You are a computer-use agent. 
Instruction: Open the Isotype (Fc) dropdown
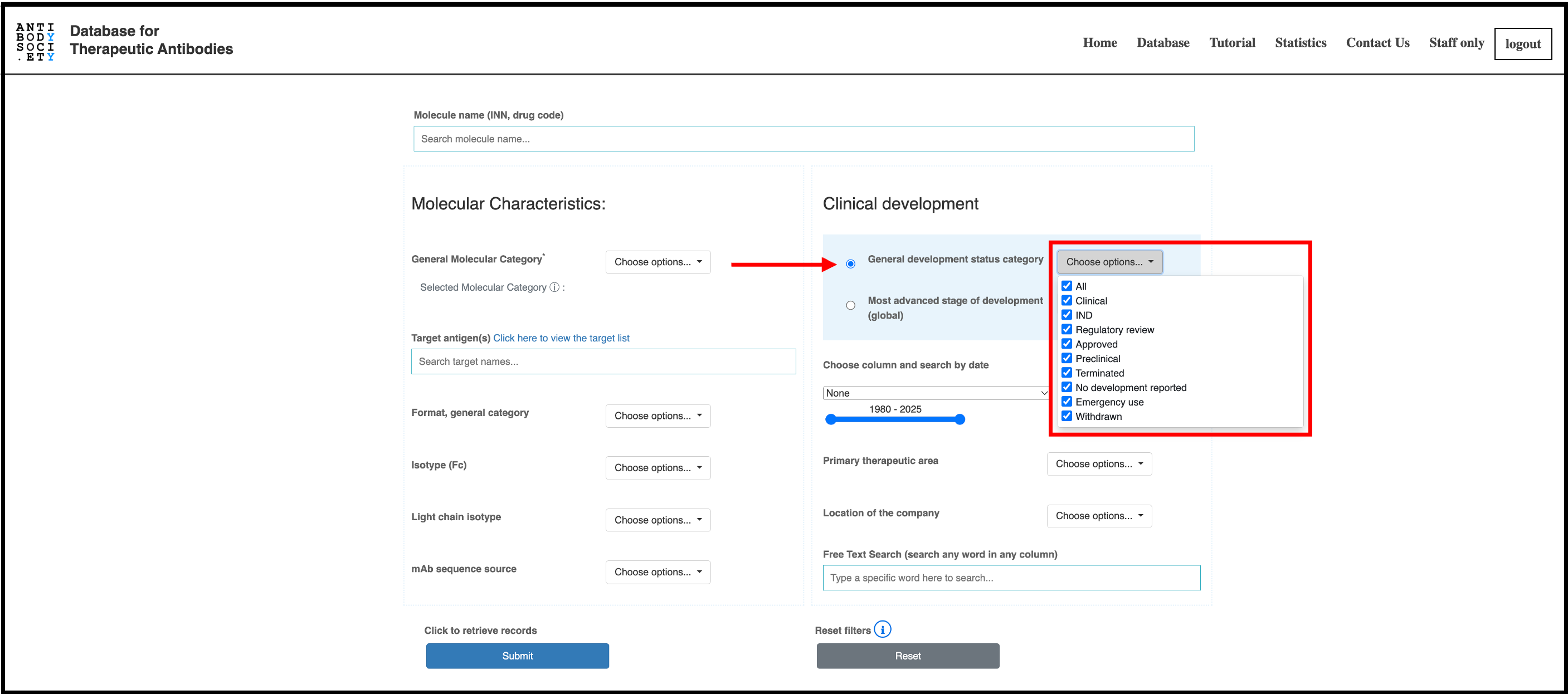pyautogui.click(x=658, y=468)
